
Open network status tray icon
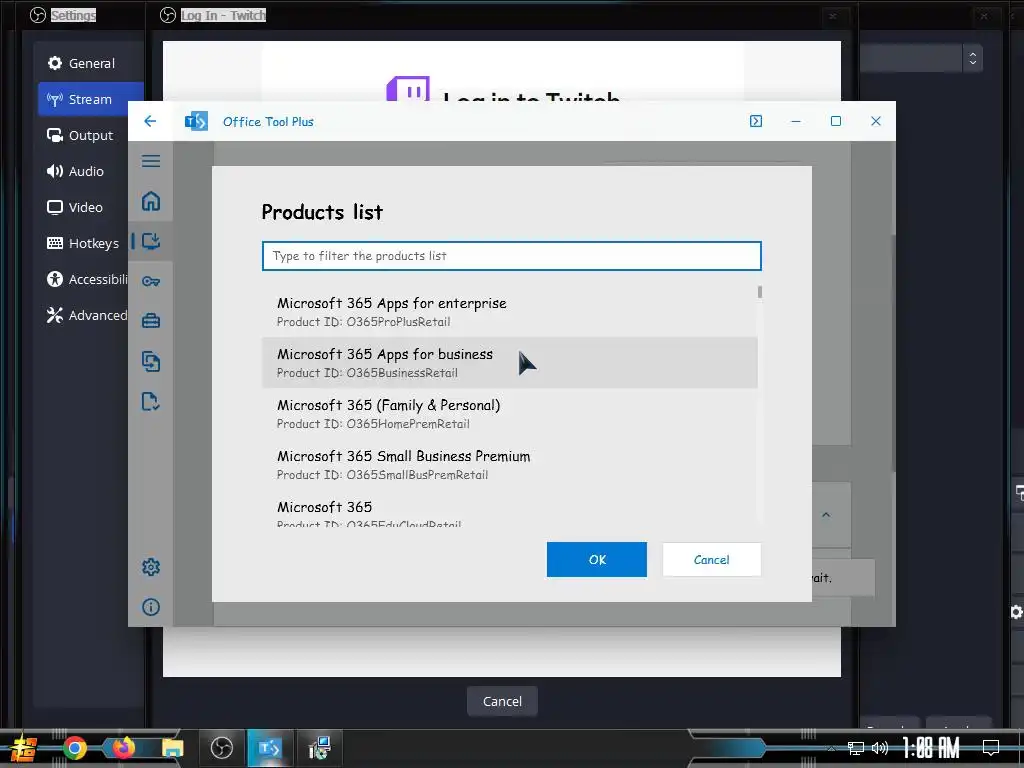coord(856,748)
